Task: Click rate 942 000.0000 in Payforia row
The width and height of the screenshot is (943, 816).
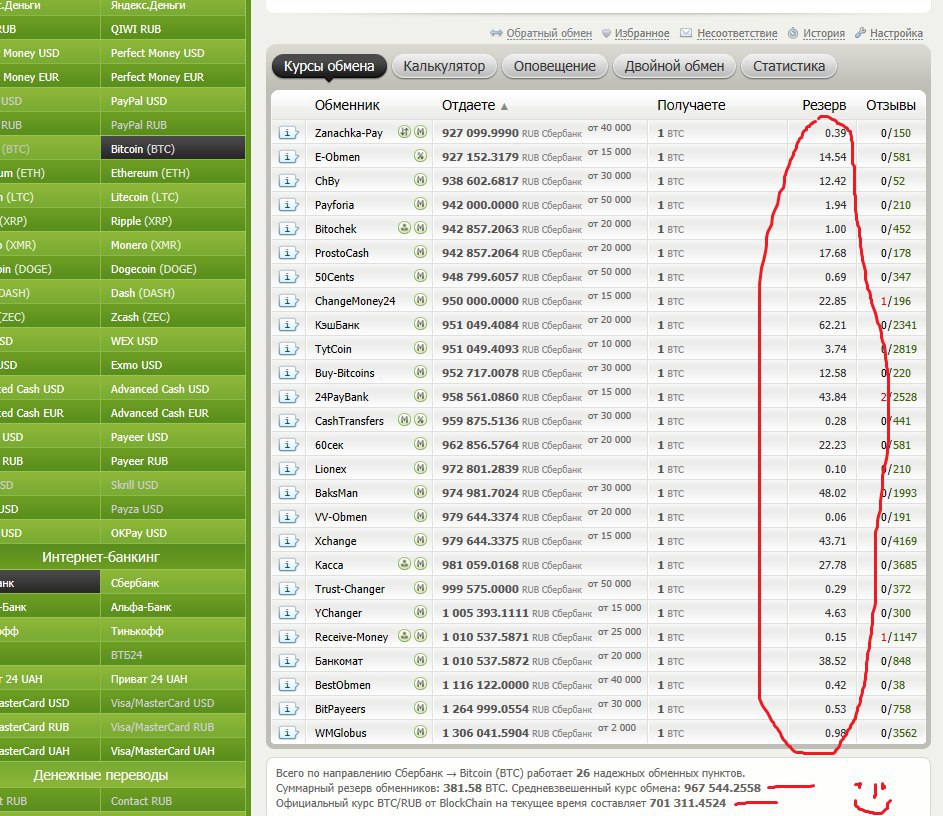Action: (x=480, y=205)
